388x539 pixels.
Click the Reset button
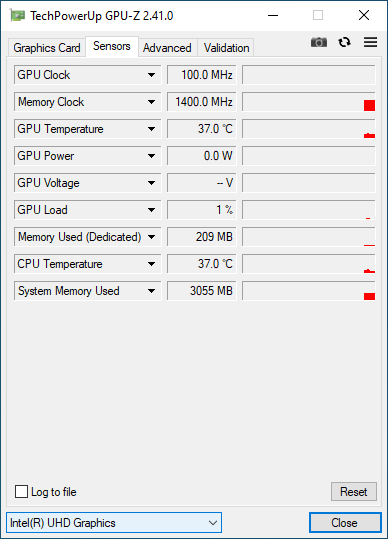pyautogui.click(x=354, y=492)
